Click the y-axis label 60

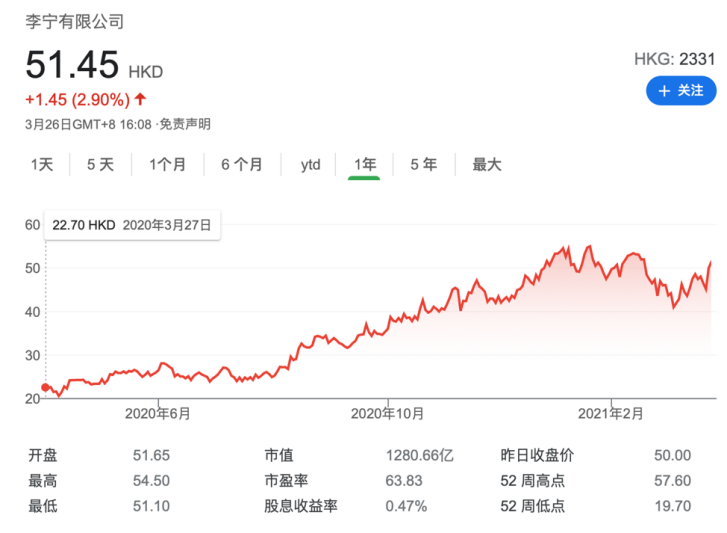point(32,225)
